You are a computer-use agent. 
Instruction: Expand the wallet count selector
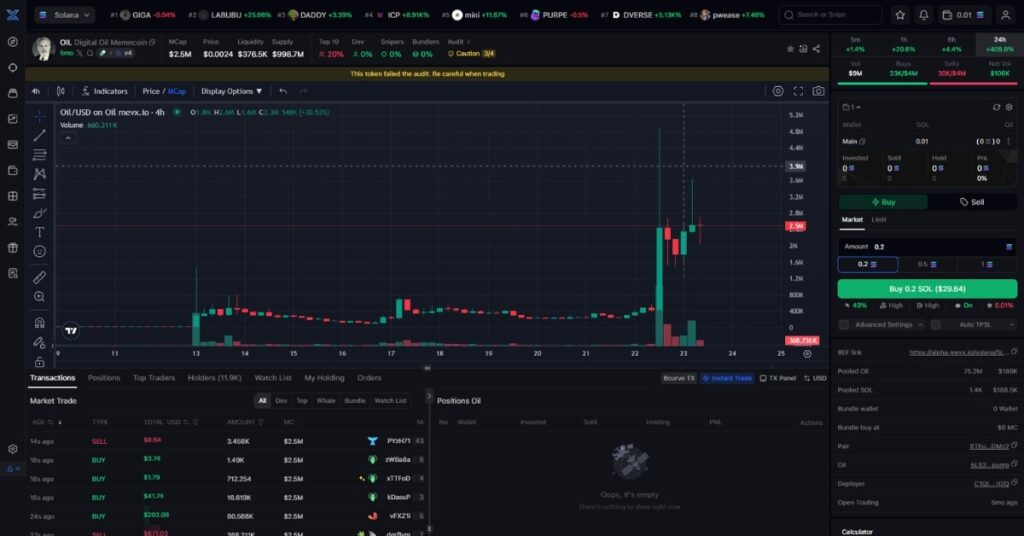[852, 107]
